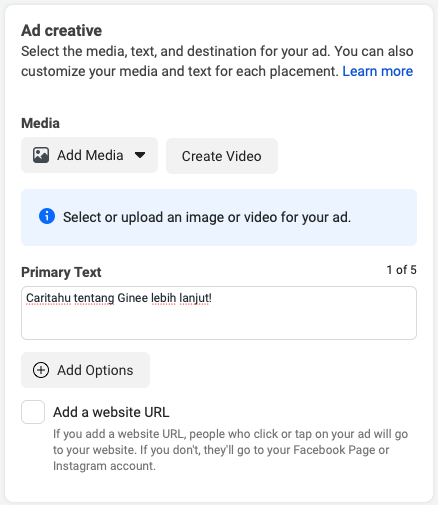438x505 pixels.
Task: Click the blue info icon in banner
Action: [x=47, y=216]
